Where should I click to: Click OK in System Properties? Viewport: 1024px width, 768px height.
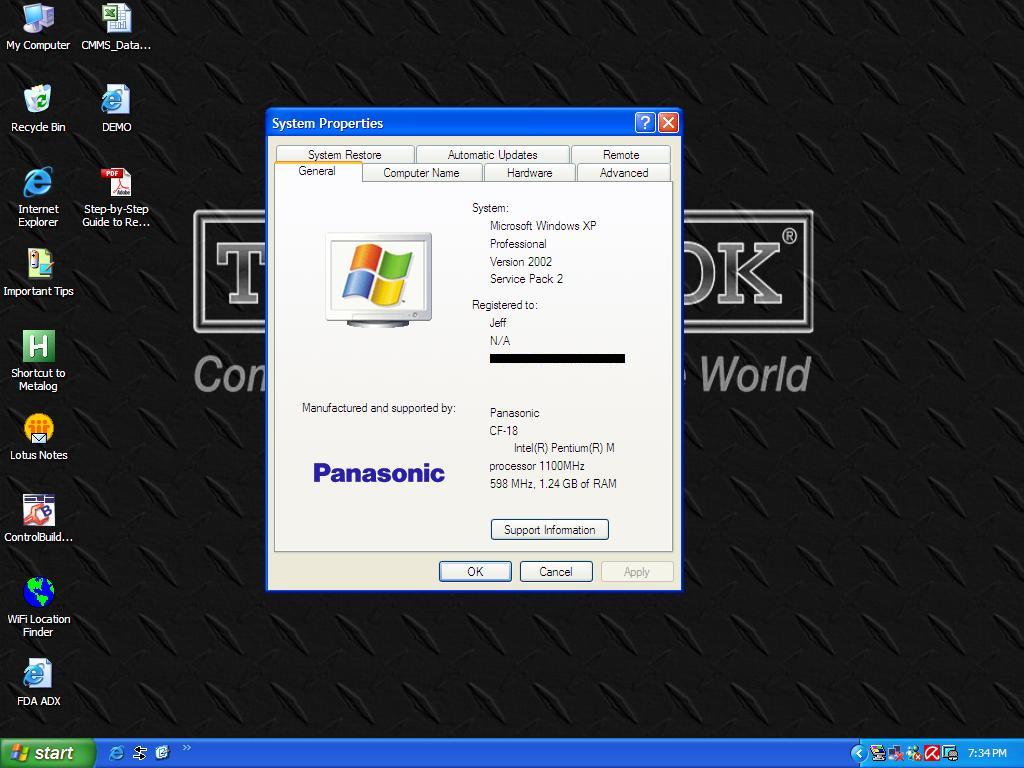475,571
